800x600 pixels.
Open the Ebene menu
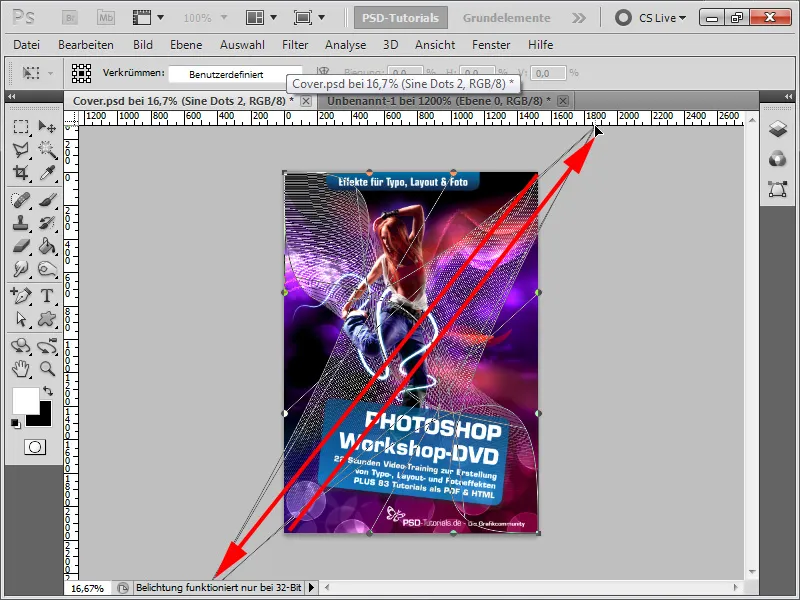tap(186, 45)
